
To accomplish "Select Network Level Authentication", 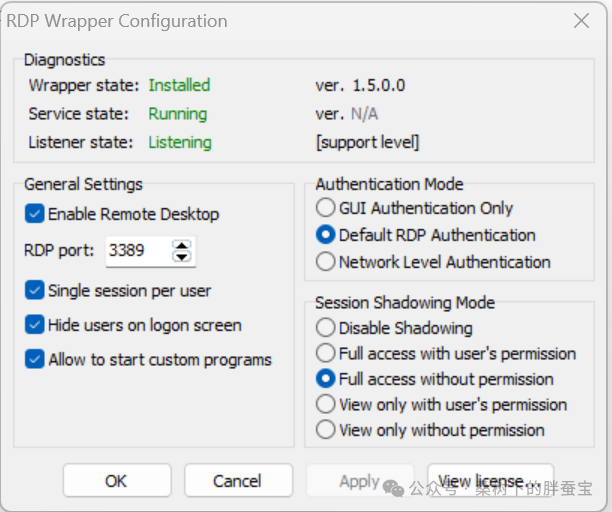I will [x=325, y=262].
